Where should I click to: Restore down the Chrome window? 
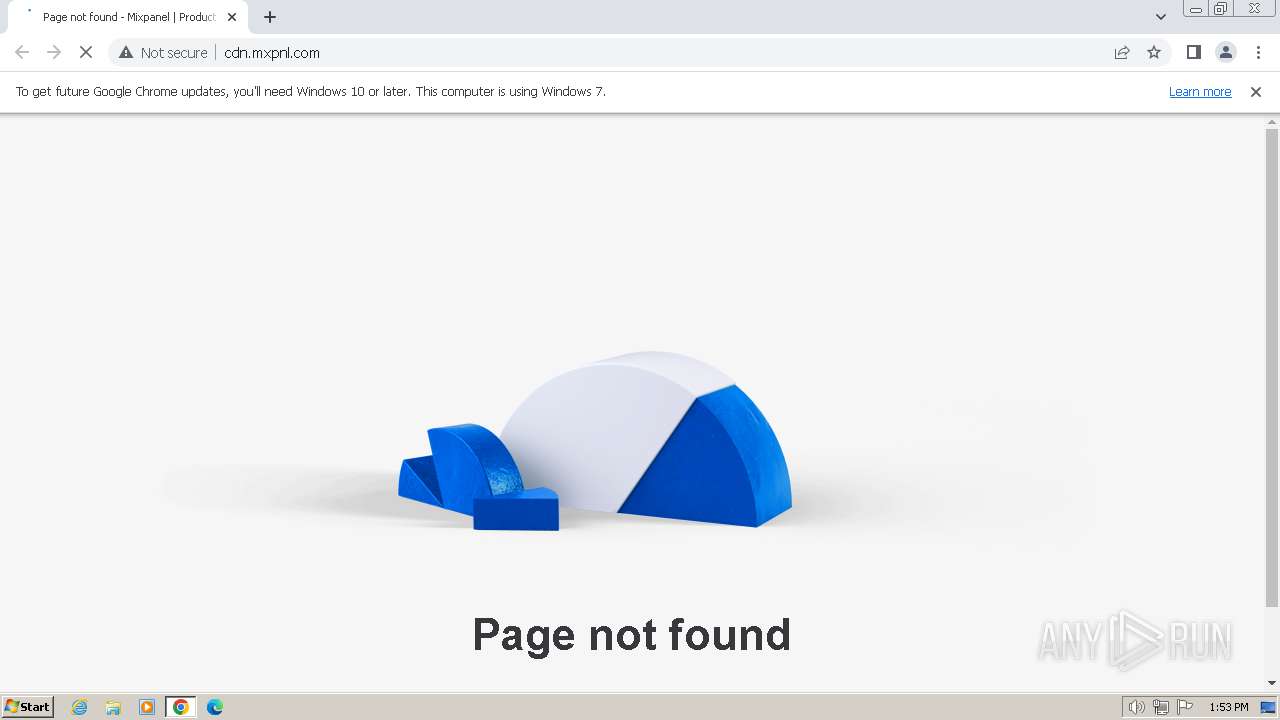pyautogui.click(x=1221, y=9)
